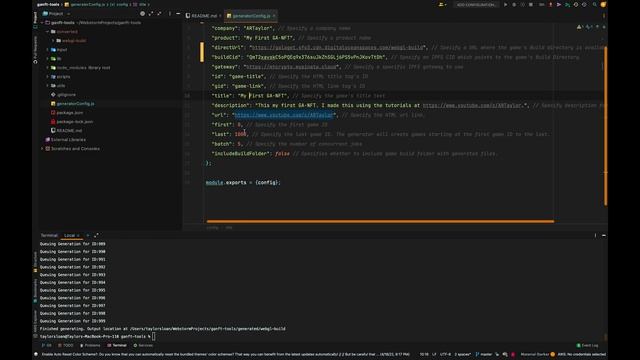The width and height of the screenshot is (640, 360).
Task: Add a new terminal session tab
Action: coord(87,236)
